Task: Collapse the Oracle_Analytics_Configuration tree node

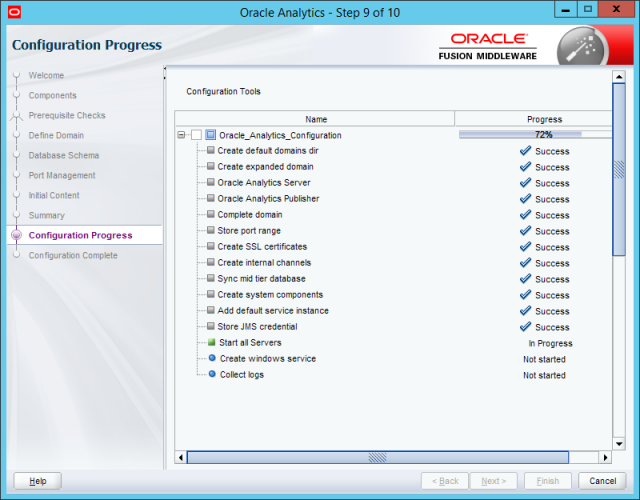Action: point(182,135)
